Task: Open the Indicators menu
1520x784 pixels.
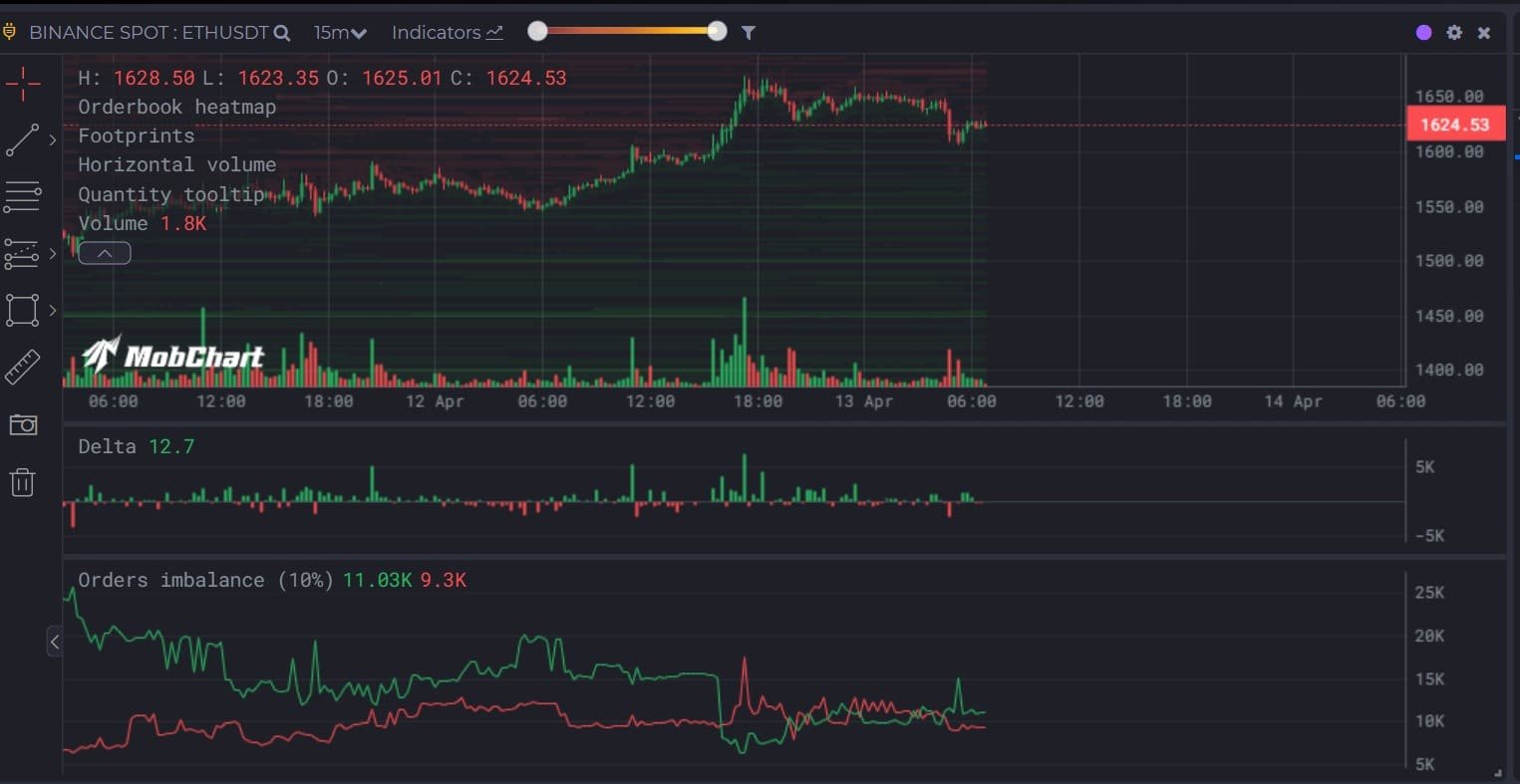Action: click(447, 33)
